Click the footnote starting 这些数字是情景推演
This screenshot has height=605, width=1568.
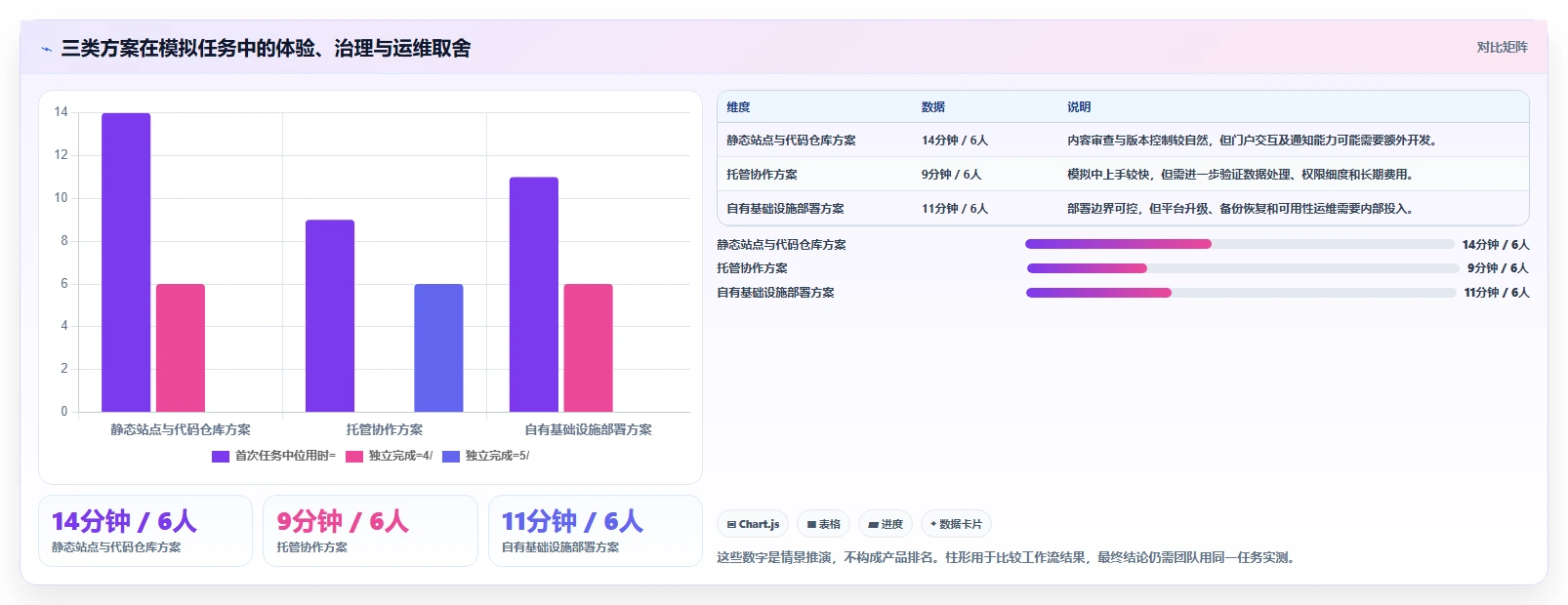coord(1006,558)
